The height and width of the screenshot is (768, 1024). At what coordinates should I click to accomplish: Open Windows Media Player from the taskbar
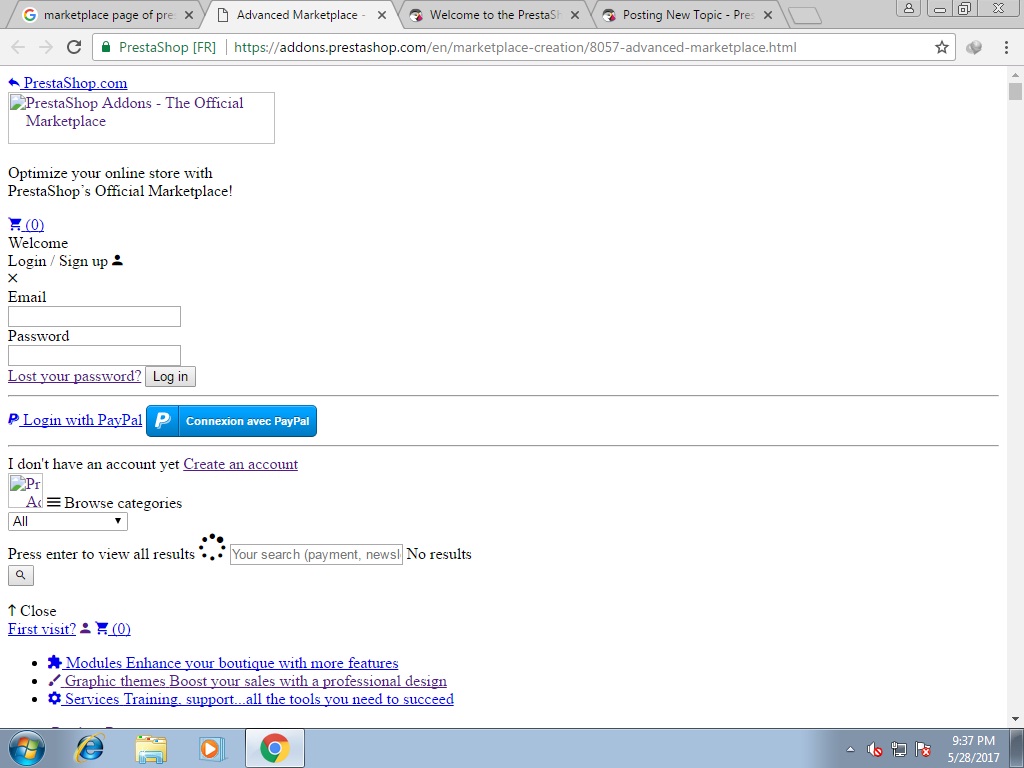[212, 748]
